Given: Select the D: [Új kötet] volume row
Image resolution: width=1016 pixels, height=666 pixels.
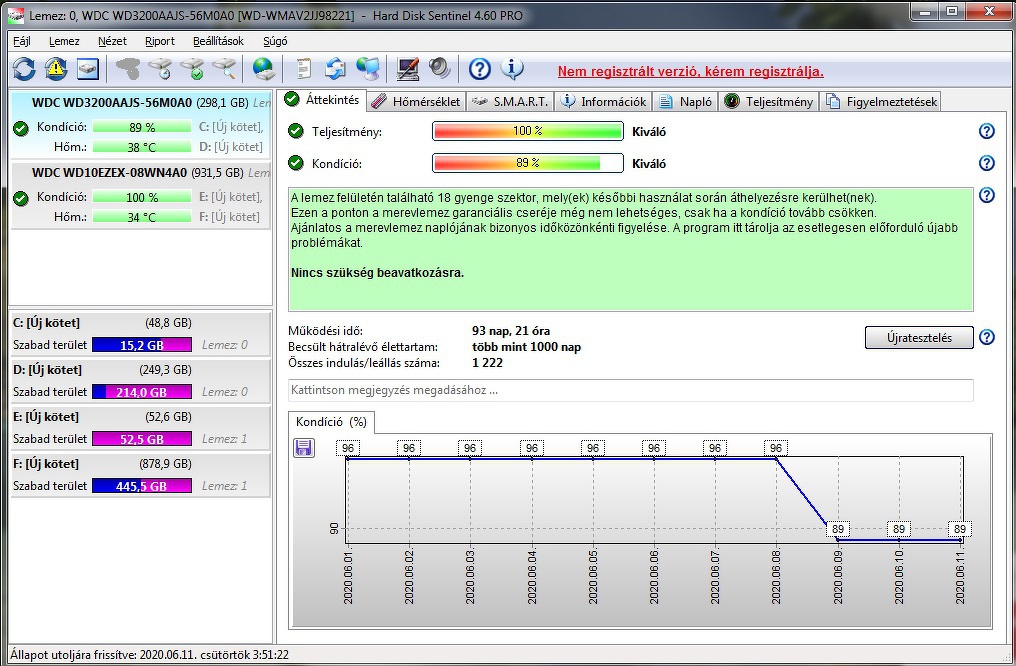Looking at the screenshot, I should click(141, 381).
